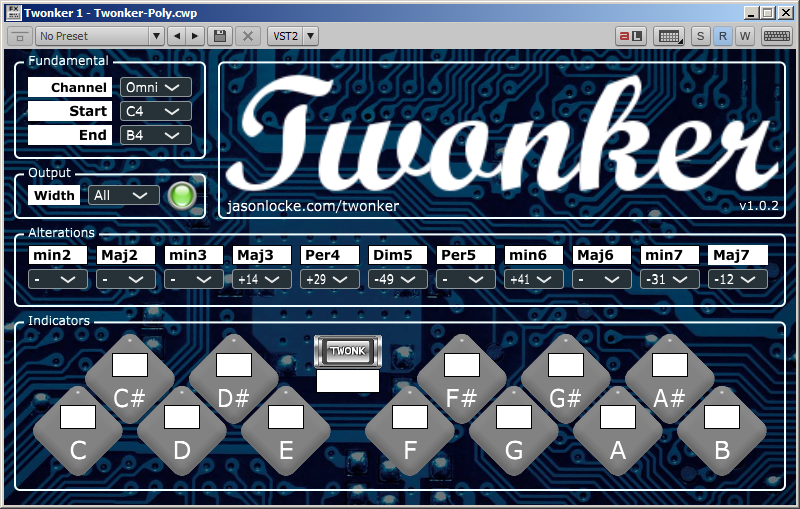Go to the next preset arrow
Viewport: 800px width, 509px height.
point(195,36)
